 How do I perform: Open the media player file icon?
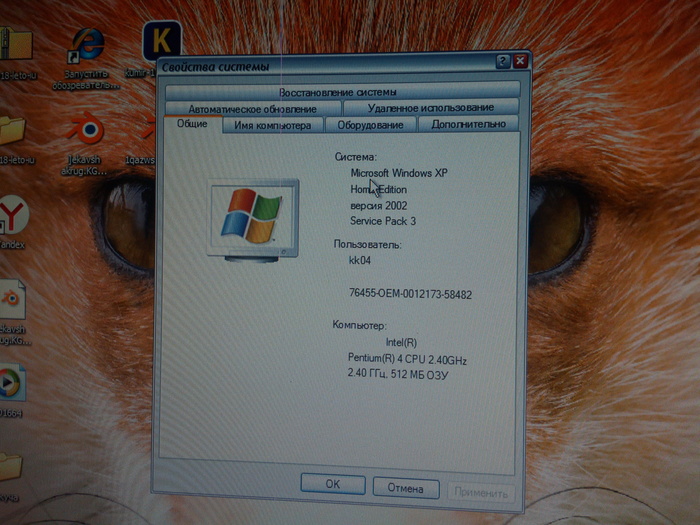click(10, 382)
